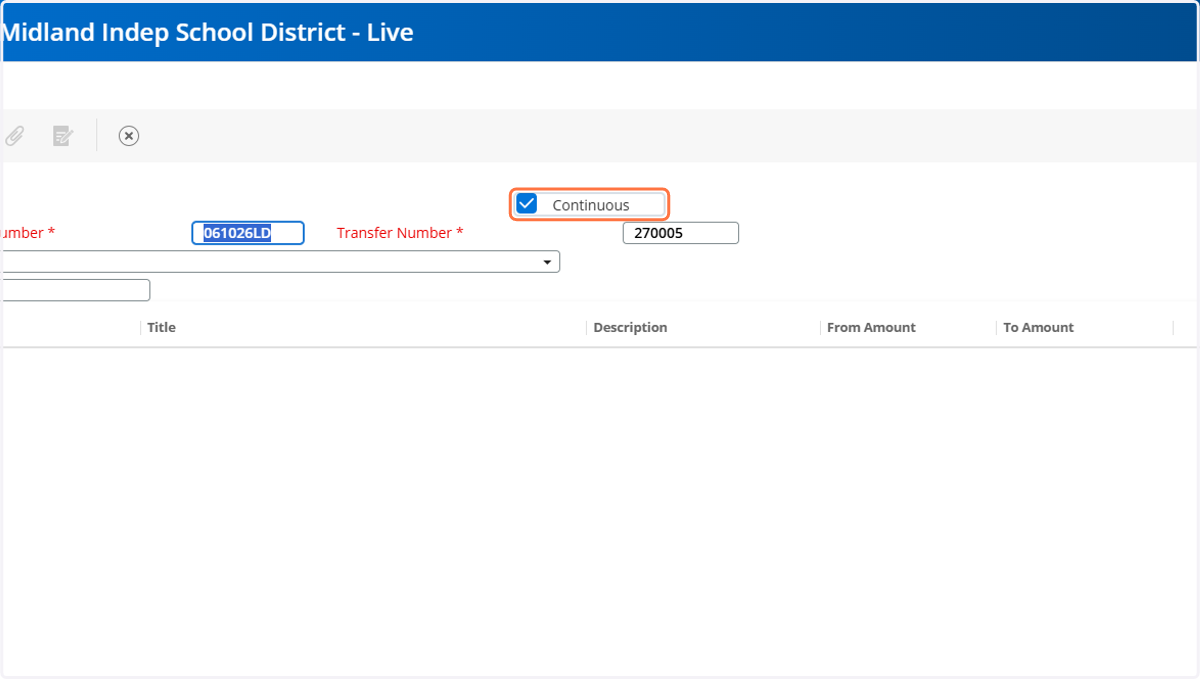Viewport: 1200px width, 679px height.
Task: Click the From Amount column header
Action: click(871, 327)
